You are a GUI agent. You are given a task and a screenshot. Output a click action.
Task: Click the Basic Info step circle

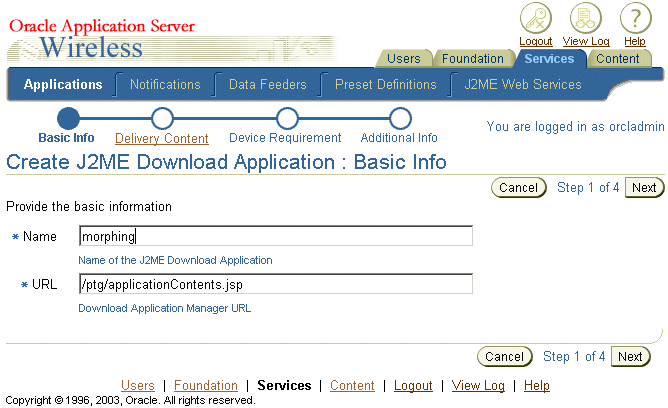(x=68, y=118)
